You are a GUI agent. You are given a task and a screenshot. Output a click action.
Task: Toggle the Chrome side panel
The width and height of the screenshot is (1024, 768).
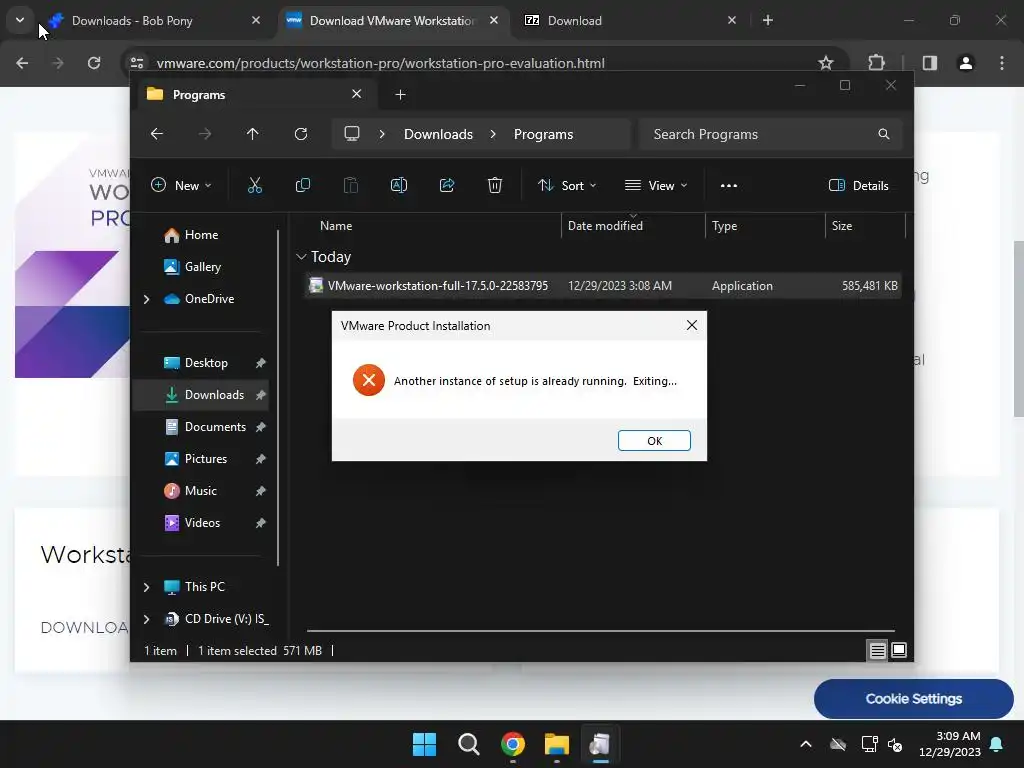pyautogui.click(x=930, y=63)
